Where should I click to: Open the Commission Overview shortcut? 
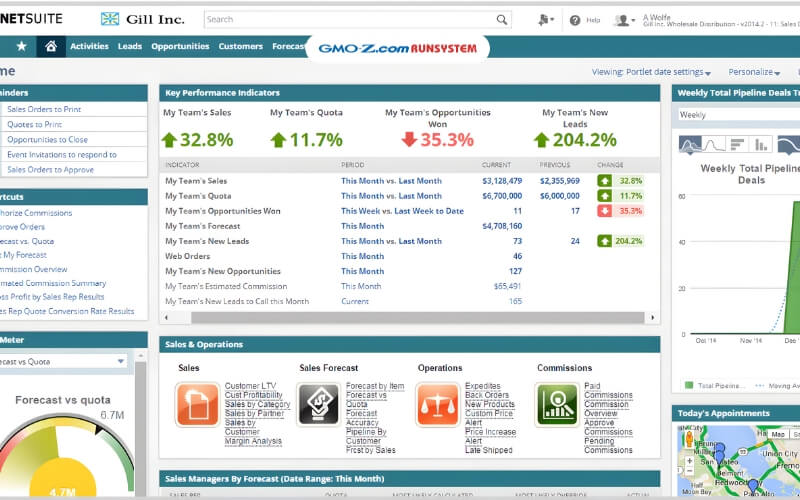coord(34,269)
